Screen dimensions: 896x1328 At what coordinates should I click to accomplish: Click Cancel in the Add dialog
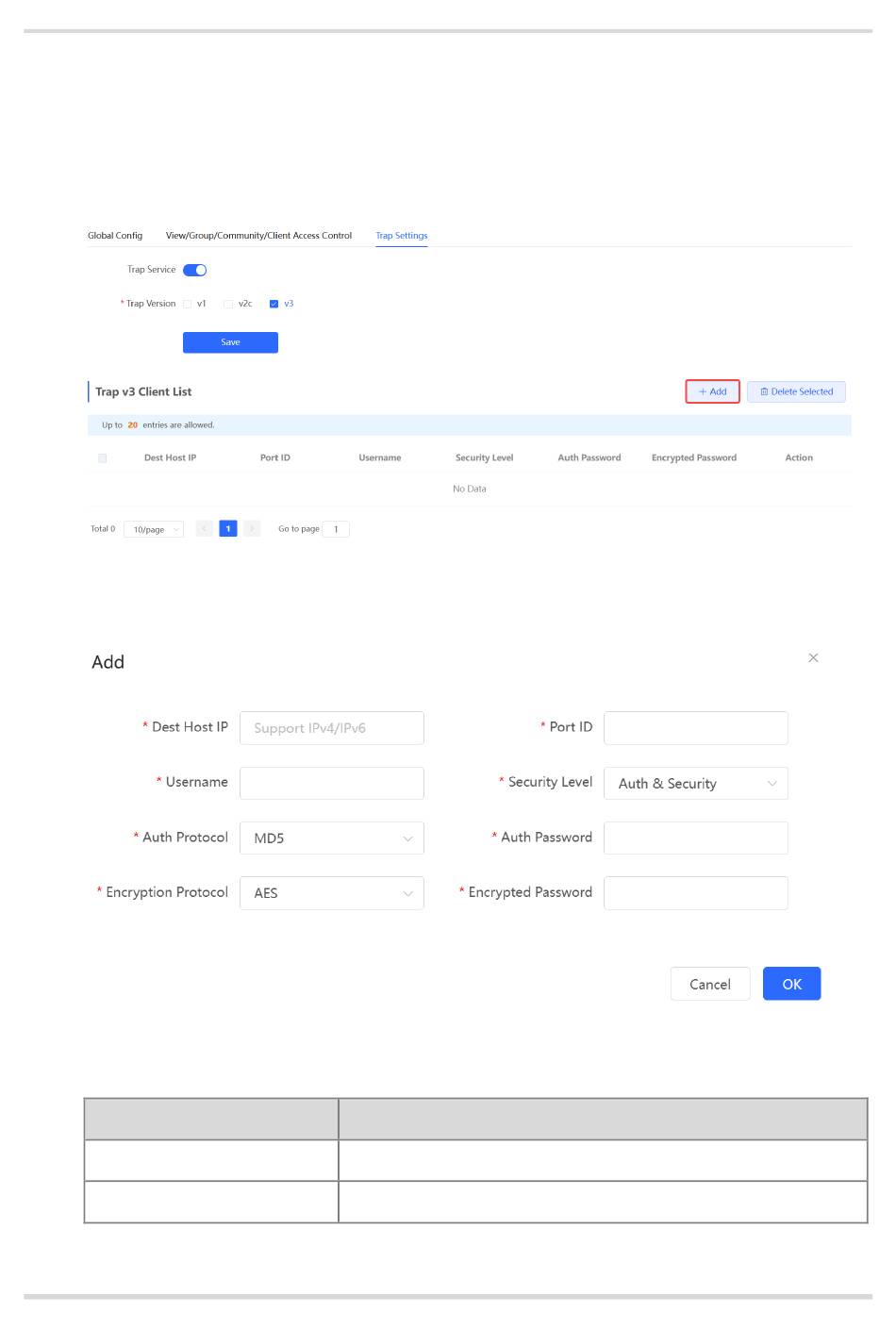pyautogui.click(x=709, y=984)
